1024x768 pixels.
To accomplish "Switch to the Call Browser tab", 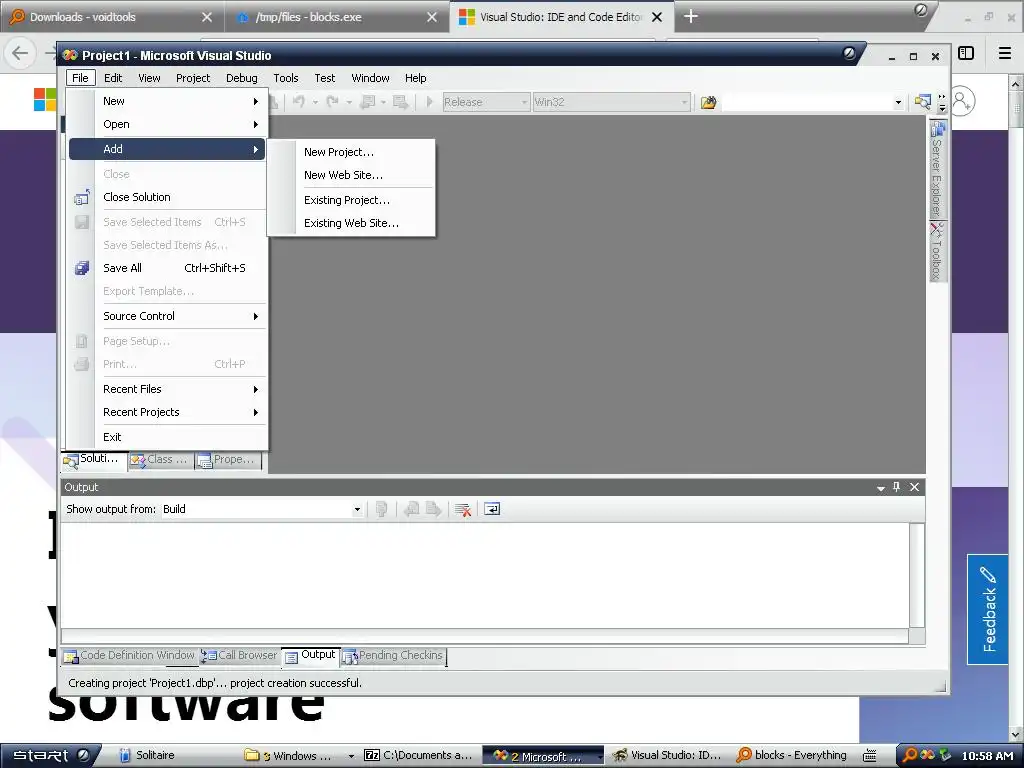I will pos(239,656).
